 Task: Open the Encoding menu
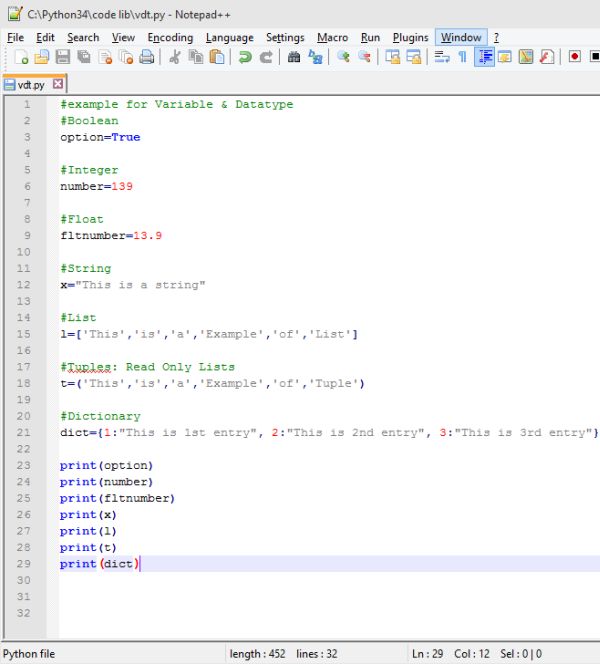click(170, 38)
